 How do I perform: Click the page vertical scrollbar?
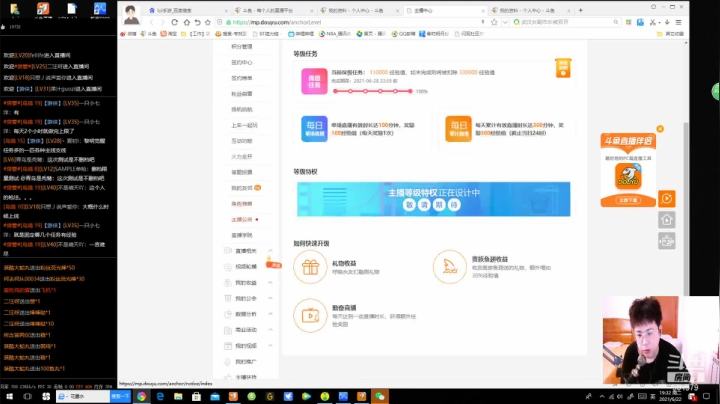coord(686,209)
